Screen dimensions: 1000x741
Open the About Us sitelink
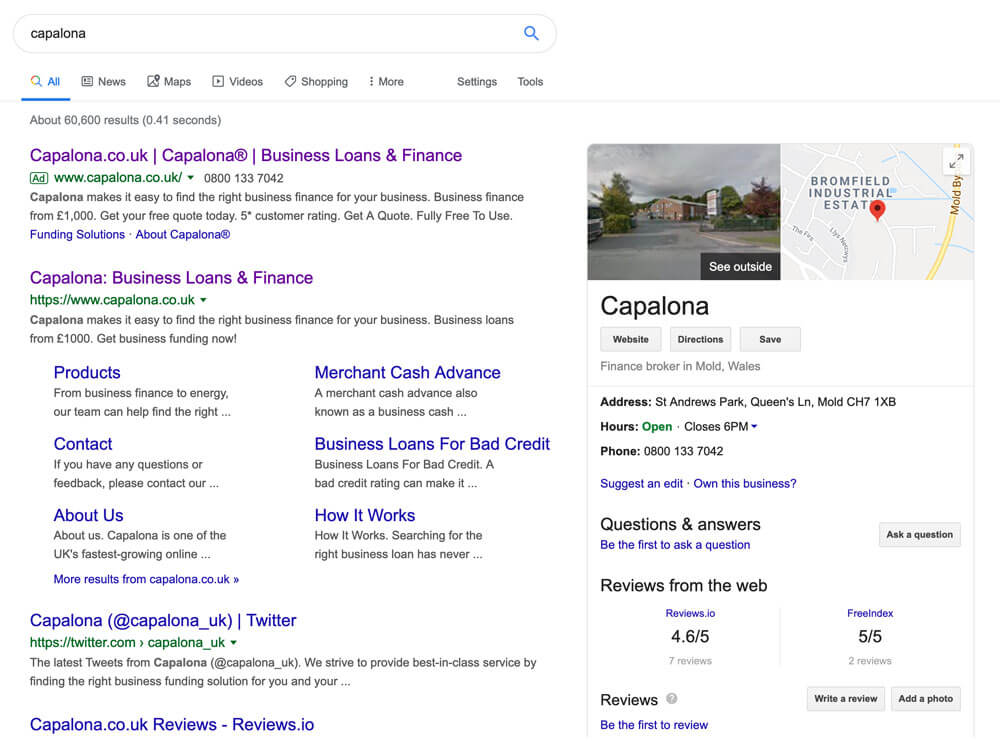[x=89, y=515]
